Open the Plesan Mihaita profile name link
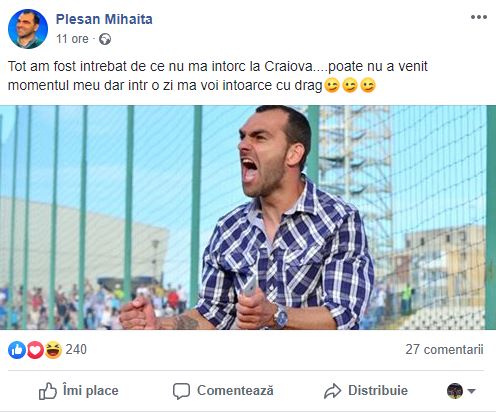The image size is (496, 412). tap(104, 19)
